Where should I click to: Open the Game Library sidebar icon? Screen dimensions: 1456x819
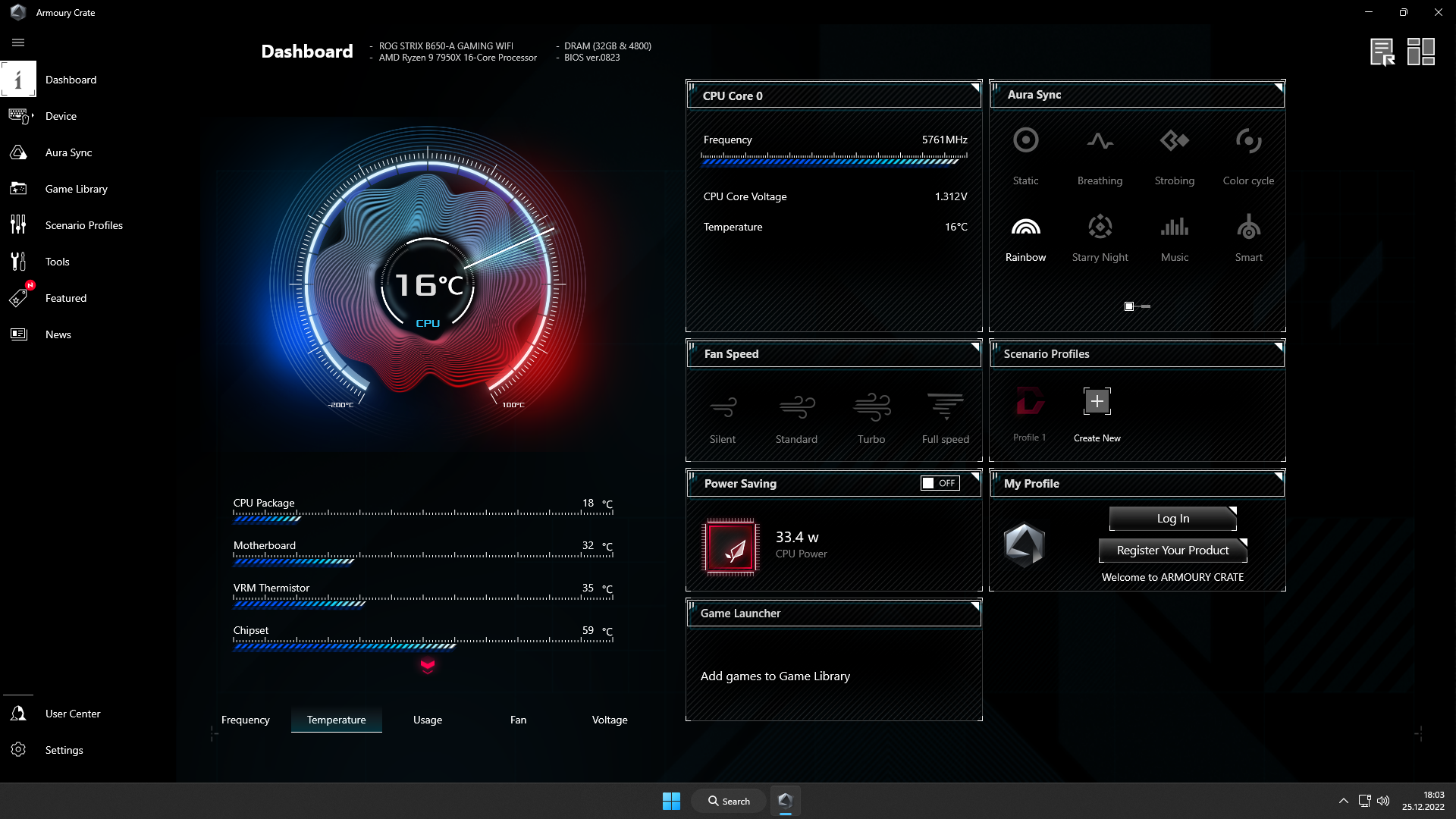(75, 189)
